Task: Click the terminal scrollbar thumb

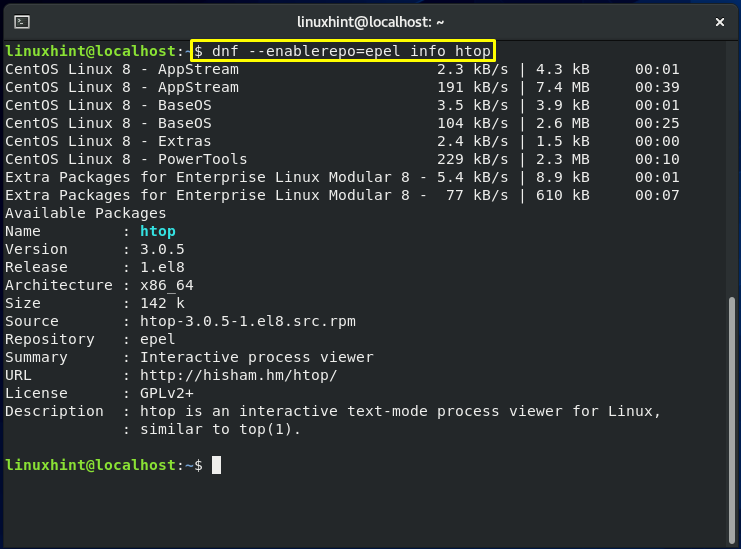Action: pyautogui.click(x=732, y=420)
